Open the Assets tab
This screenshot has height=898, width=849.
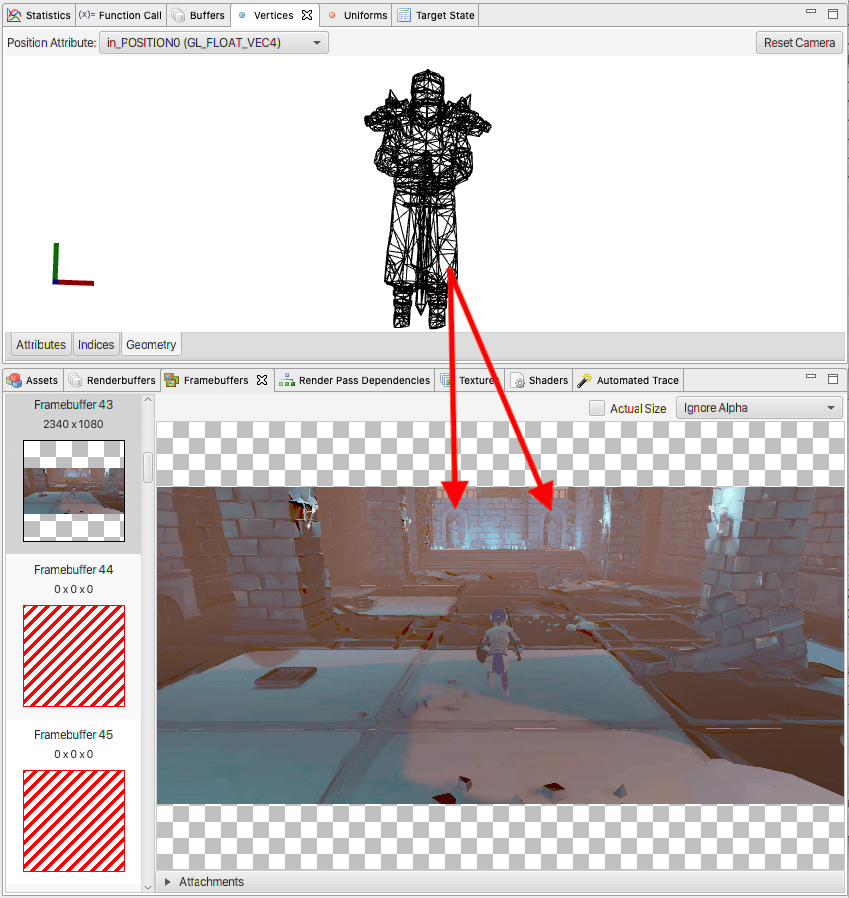point(34,380)
